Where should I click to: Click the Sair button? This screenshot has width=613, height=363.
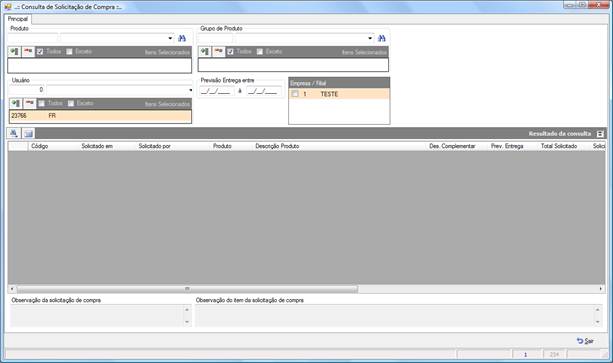pyautogui.click(x=585, y=341)
